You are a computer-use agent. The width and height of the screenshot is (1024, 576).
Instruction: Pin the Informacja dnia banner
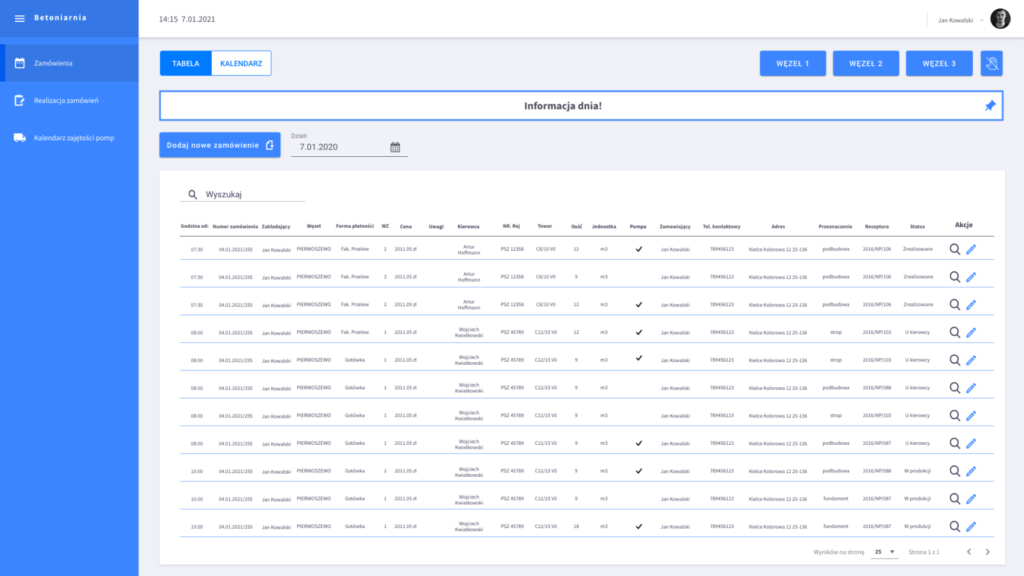990,106
